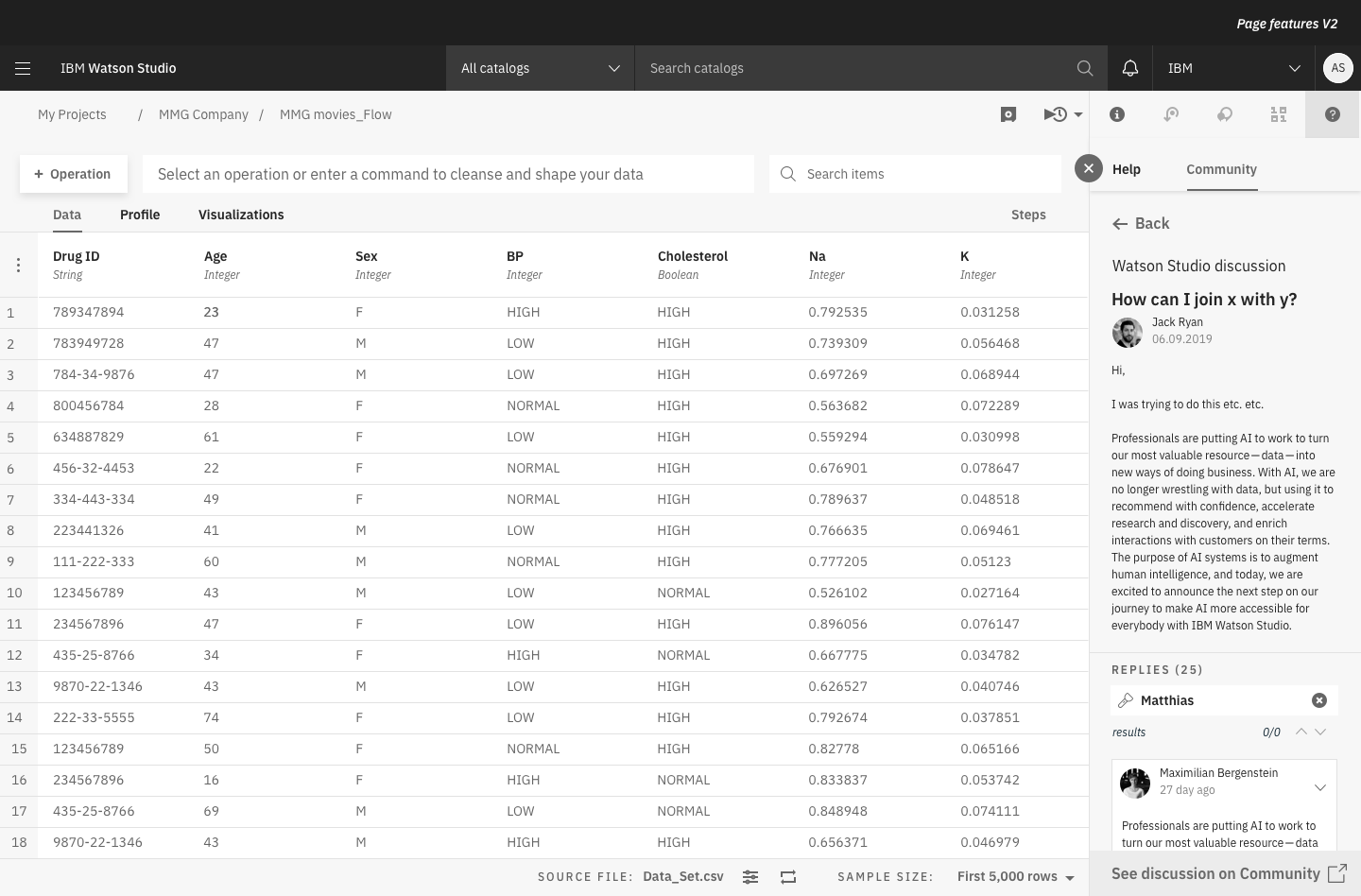Click the add Operation button
The image size is (1361, 896).
73,174
